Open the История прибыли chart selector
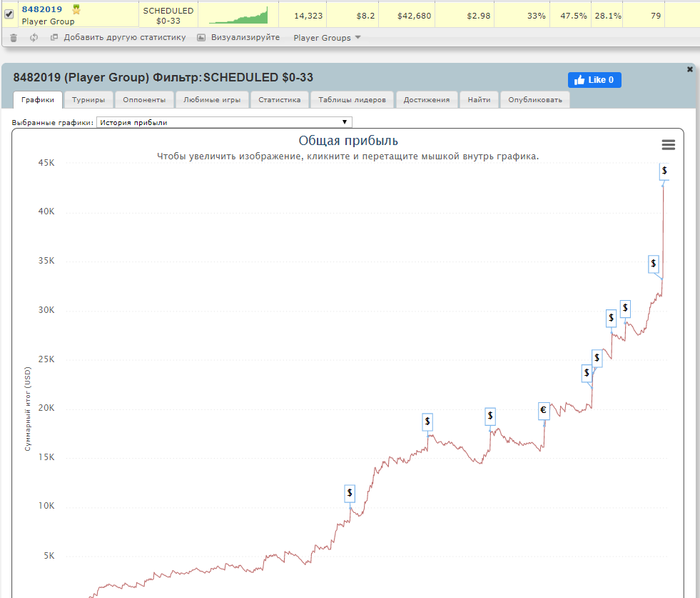Viewport: 700px width, 598px height. pyautogui.click(x=224, y=122)
